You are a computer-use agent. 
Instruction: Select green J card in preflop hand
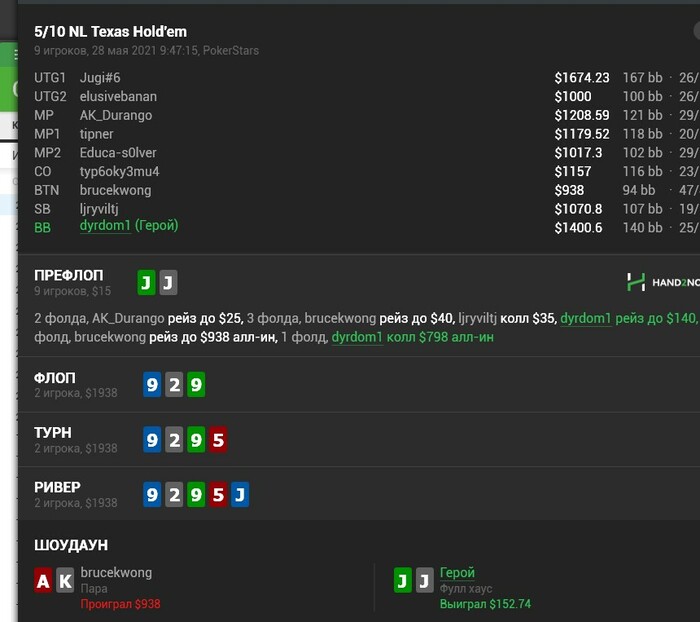pos(146,283)
